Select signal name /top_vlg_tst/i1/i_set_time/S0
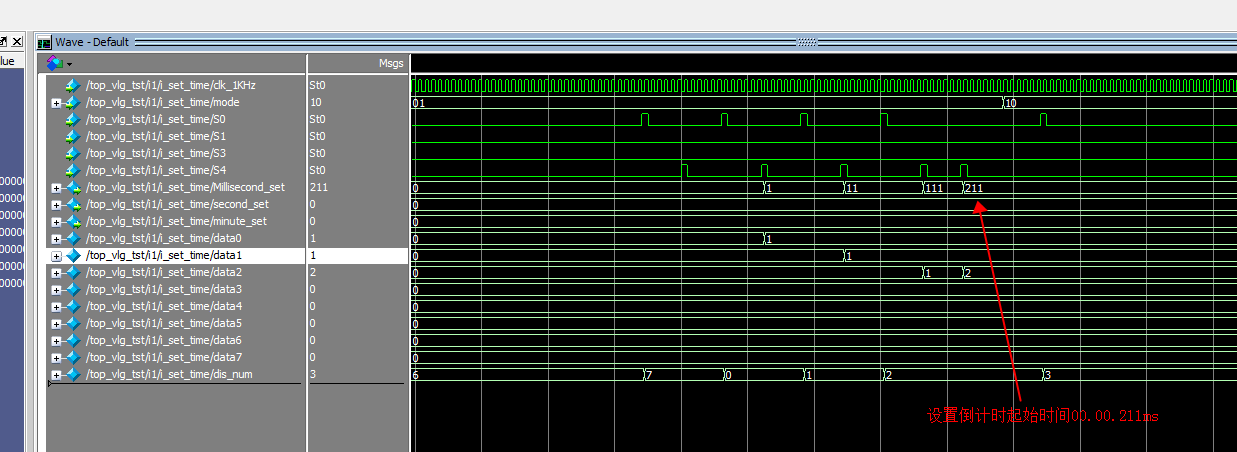The image size is (1237, 452). coord(156,120)
